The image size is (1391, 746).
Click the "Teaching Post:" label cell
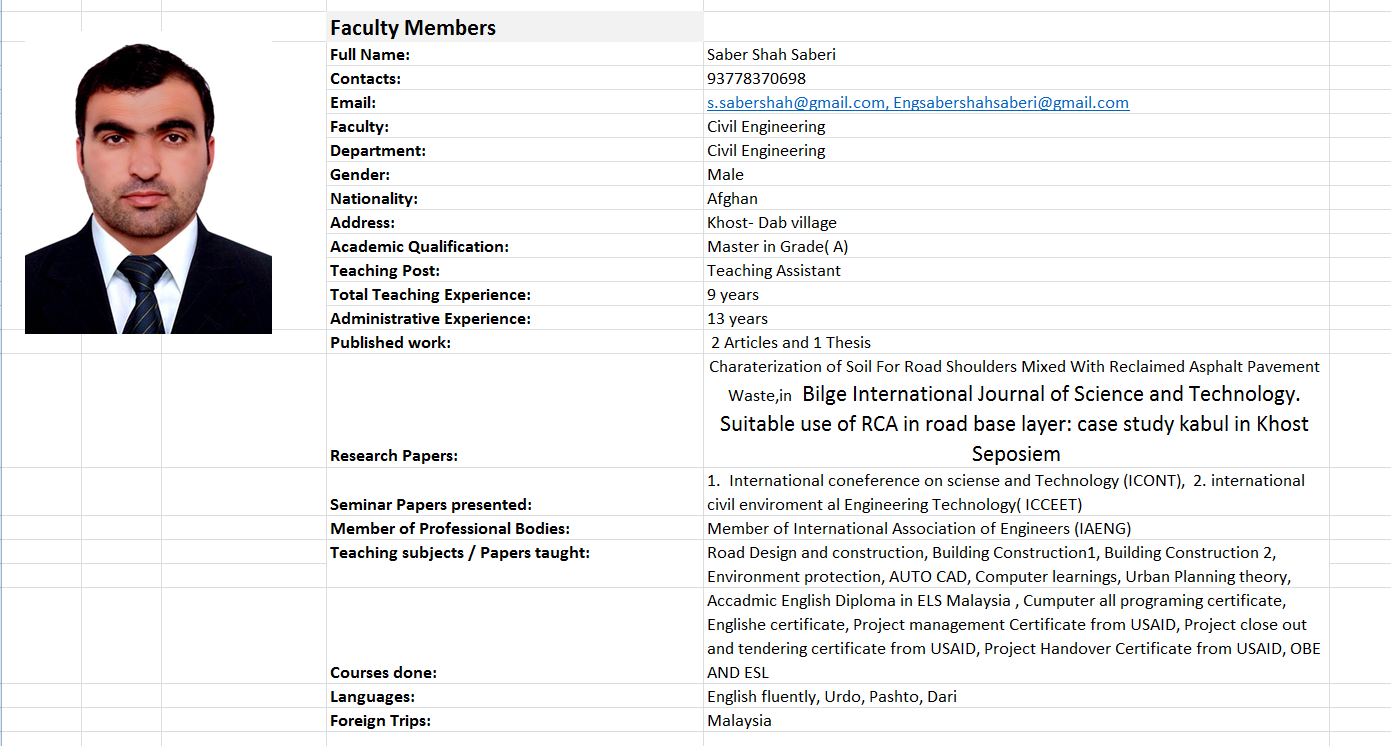(x=515, y=270)
